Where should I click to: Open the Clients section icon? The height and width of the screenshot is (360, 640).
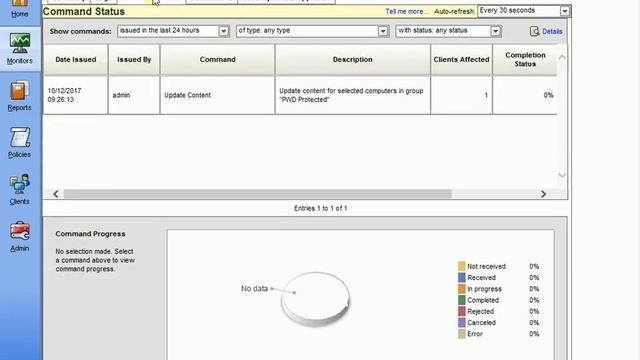click(x=20, y=184)
